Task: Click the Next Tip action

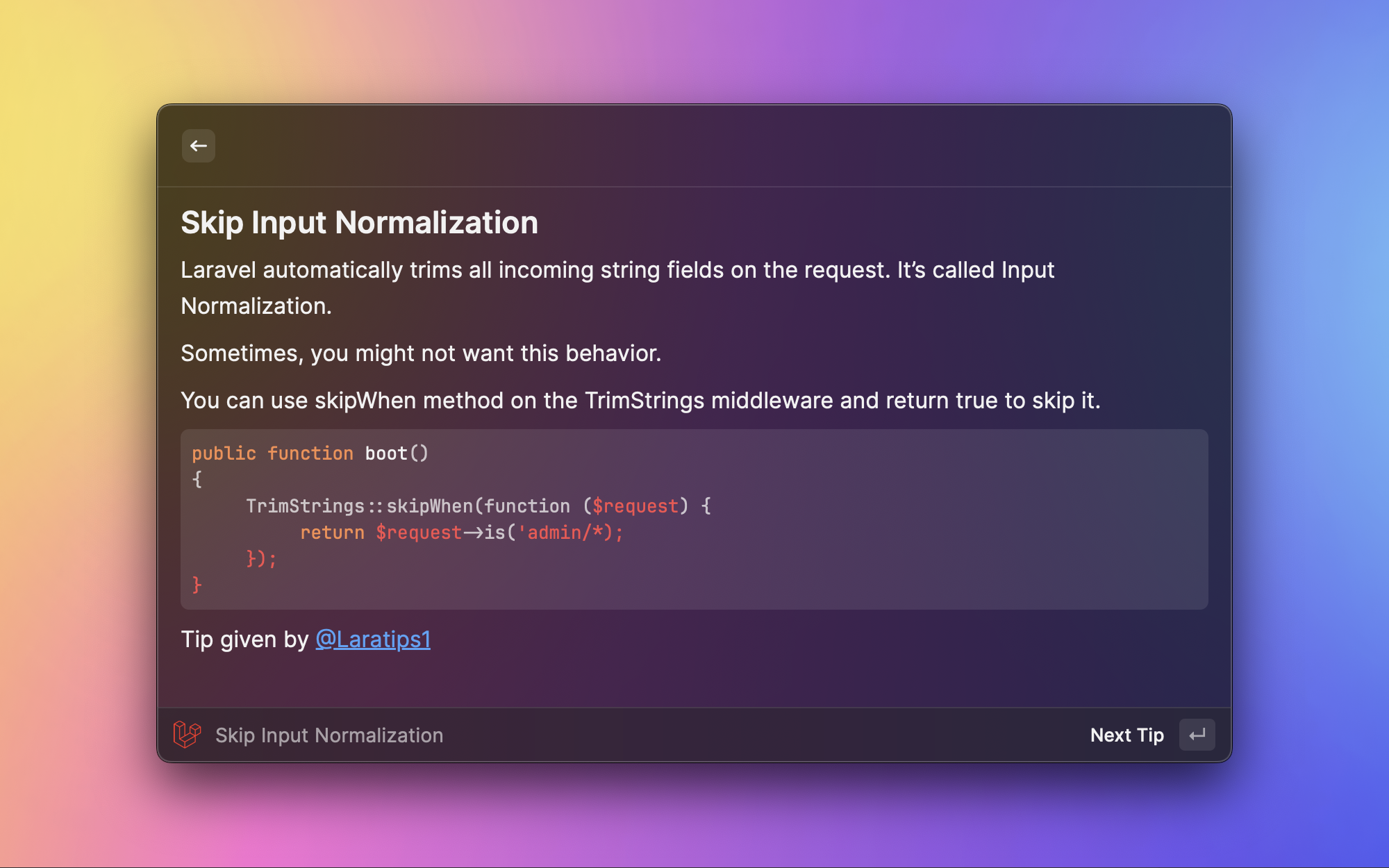Action: tap(1126, 735)
